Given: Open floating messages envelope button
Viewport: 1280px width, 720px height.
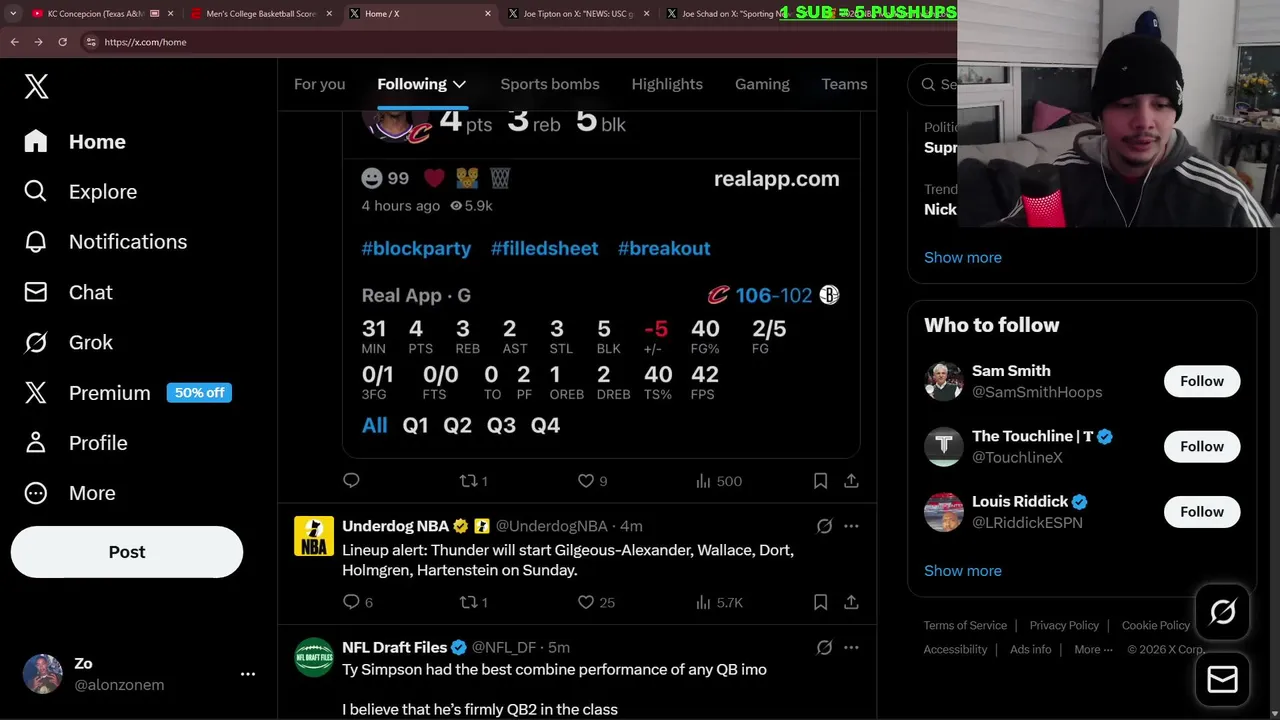Looking at the screenshot, I should (x=1222, y=680).
